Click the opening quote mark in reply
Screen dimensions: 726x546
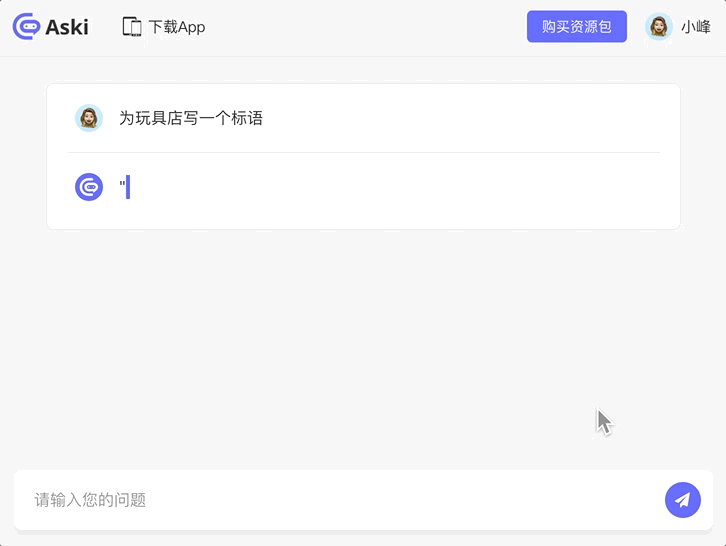point(121,185)
